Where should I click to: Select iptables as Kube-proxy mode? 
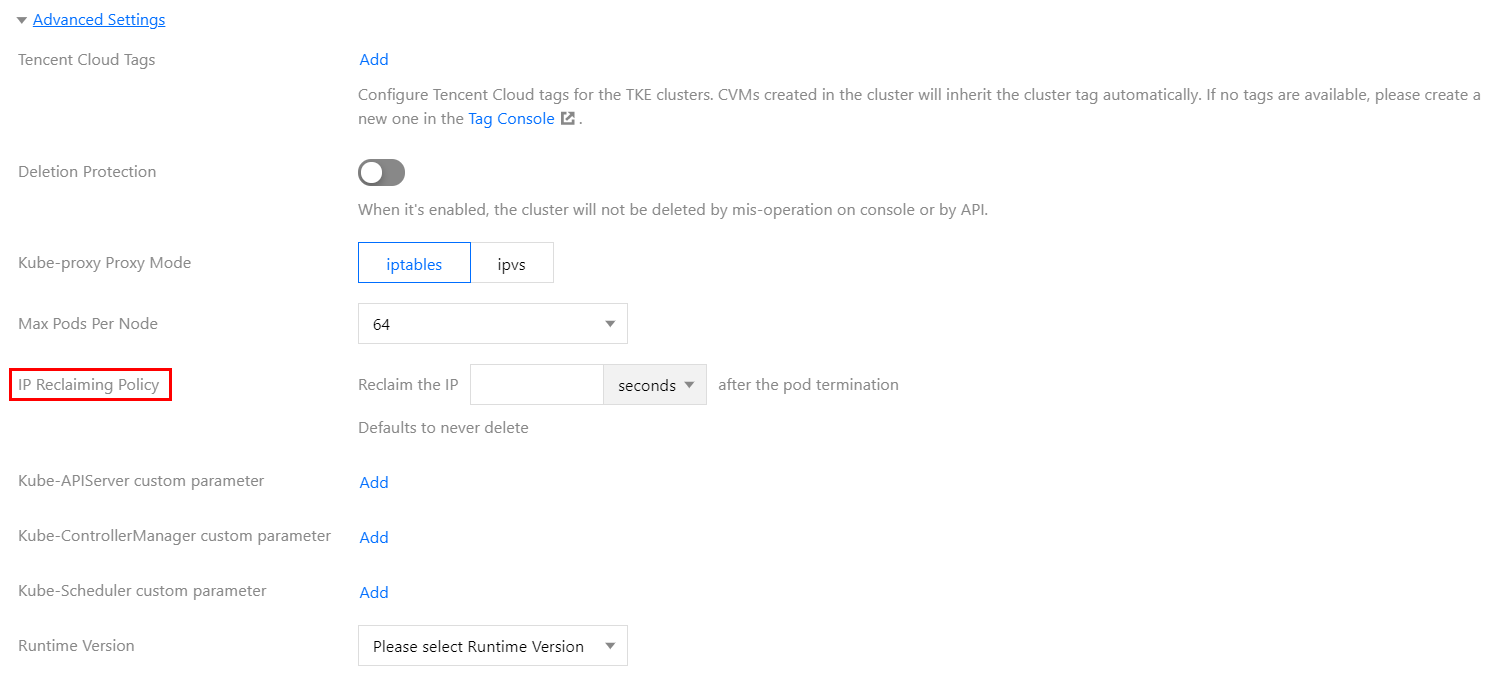pyautogui.click(x=414, y=263)
